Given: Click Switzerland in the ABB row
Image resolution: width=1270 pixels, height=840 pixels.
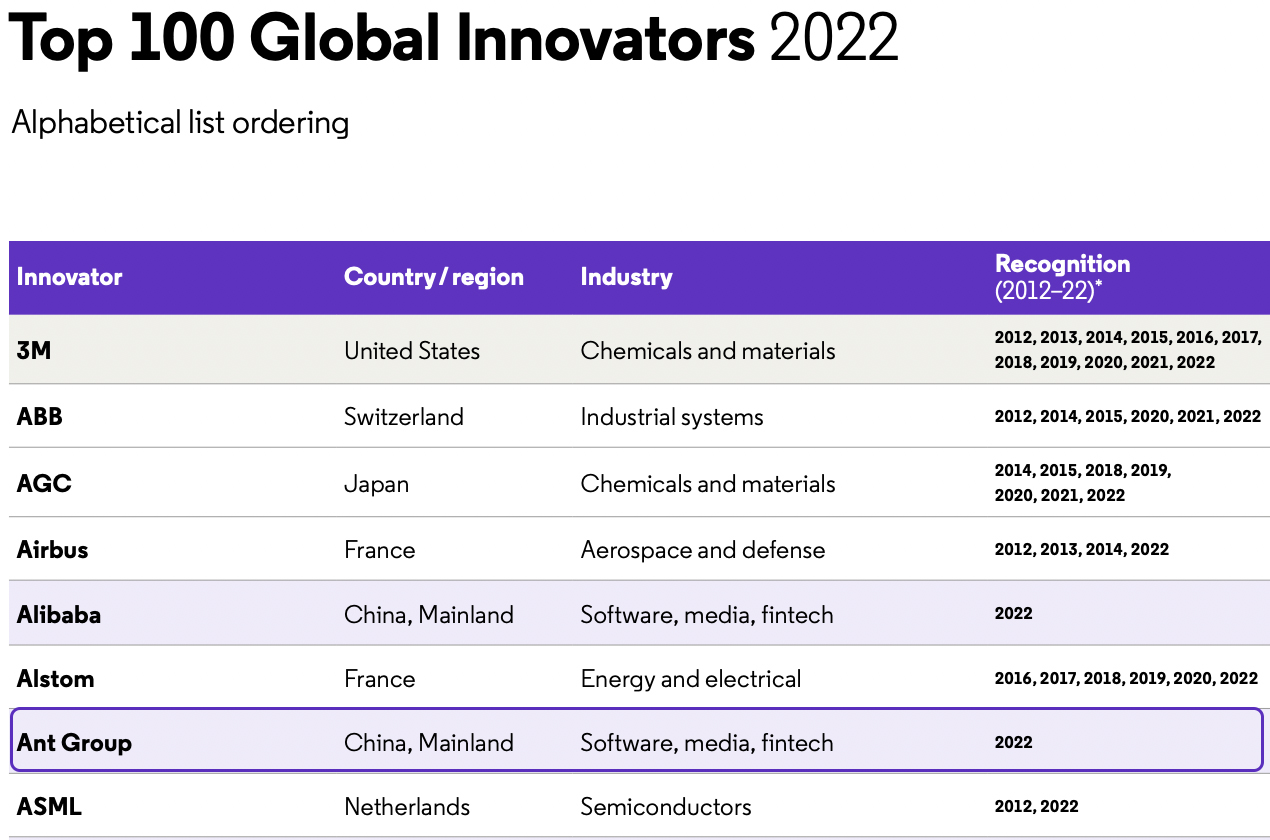Looking at the screenshot, I should [404, 416].
